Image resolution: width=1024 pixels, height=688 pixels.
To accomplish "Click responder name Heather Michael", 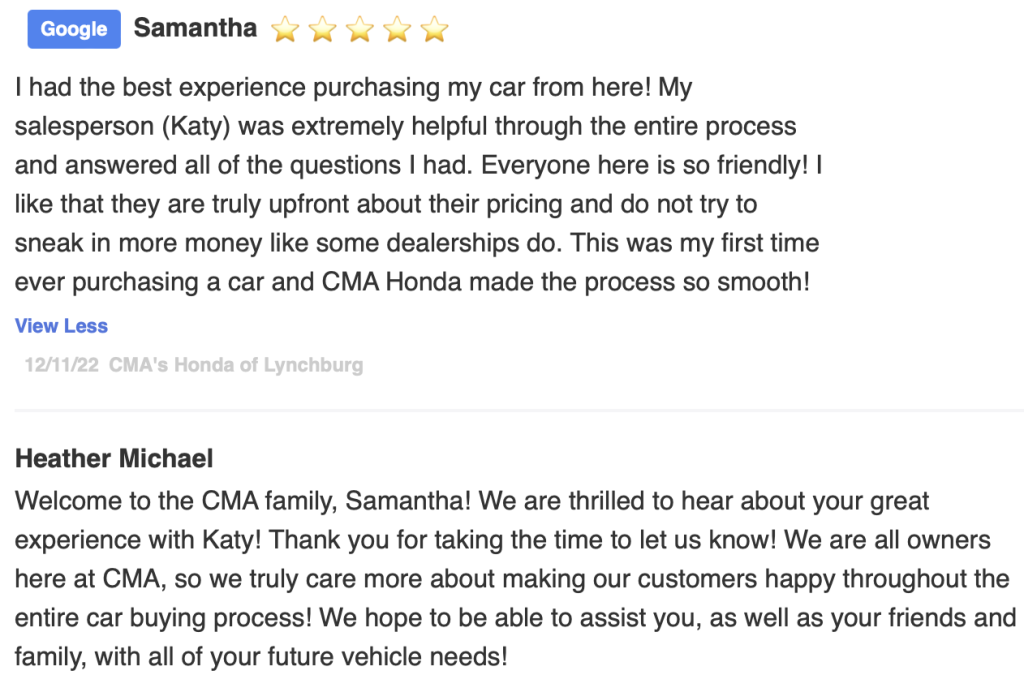I will pyautogui.click(x=114, y=458).
